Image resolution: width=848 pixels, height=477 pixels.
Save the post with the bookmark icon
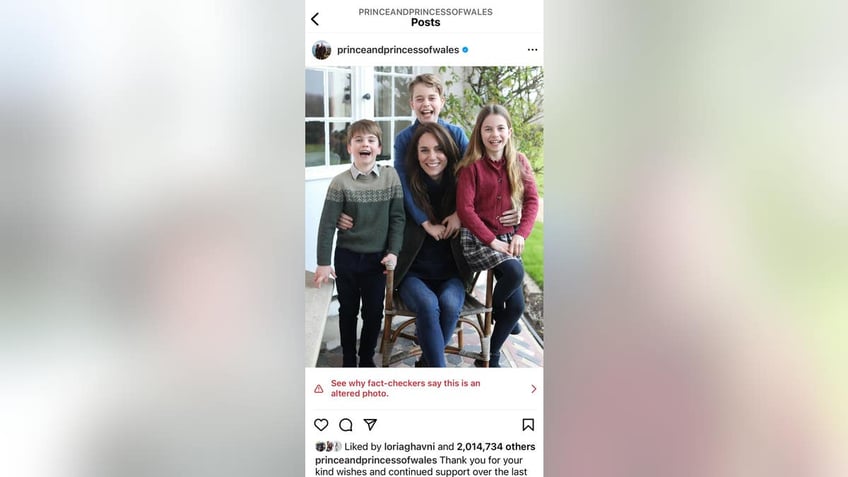click(x=528, y=425)
